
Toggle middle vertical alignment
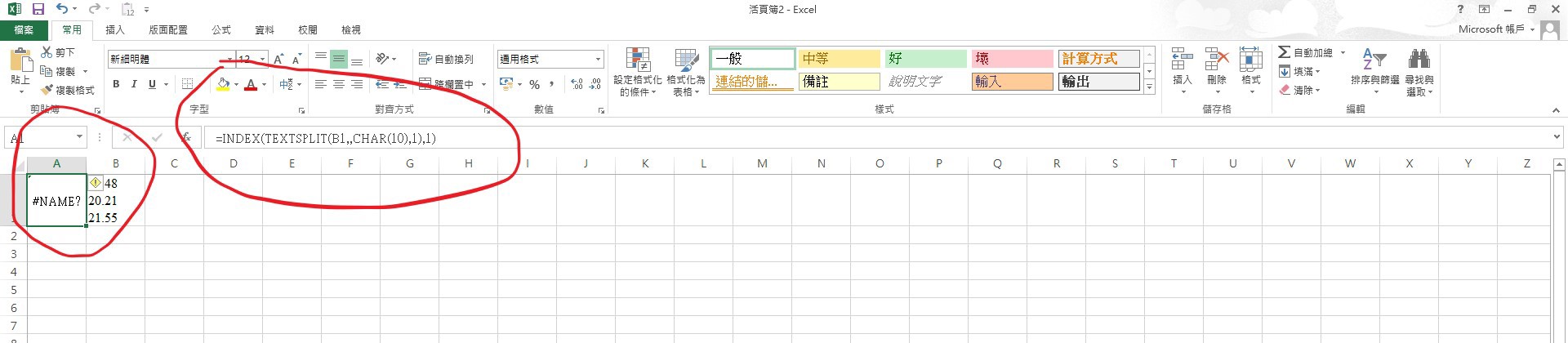339,59
